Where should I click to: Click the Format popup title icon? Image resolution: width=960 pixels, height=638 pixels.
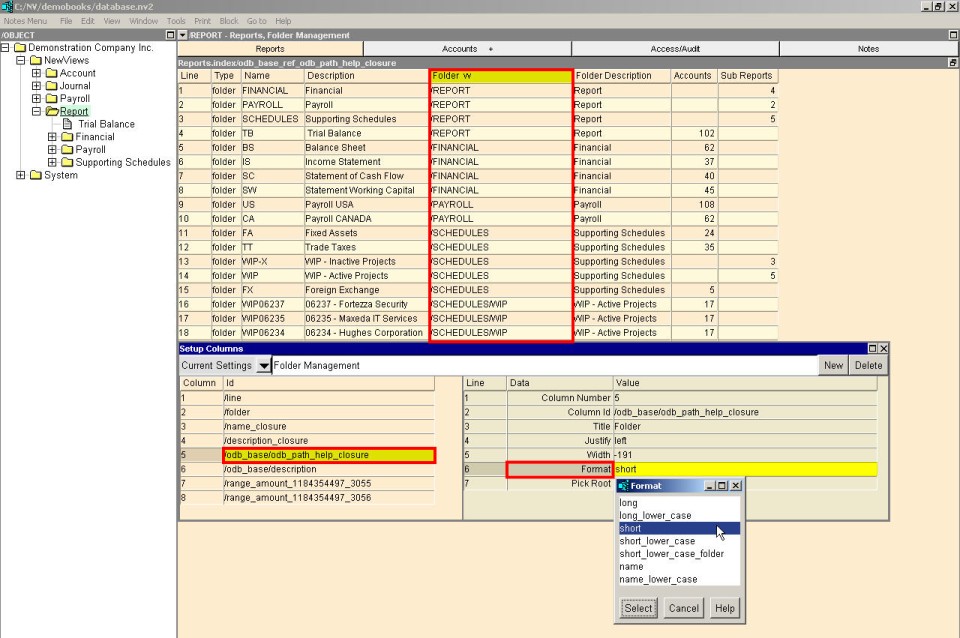[624, 486]
